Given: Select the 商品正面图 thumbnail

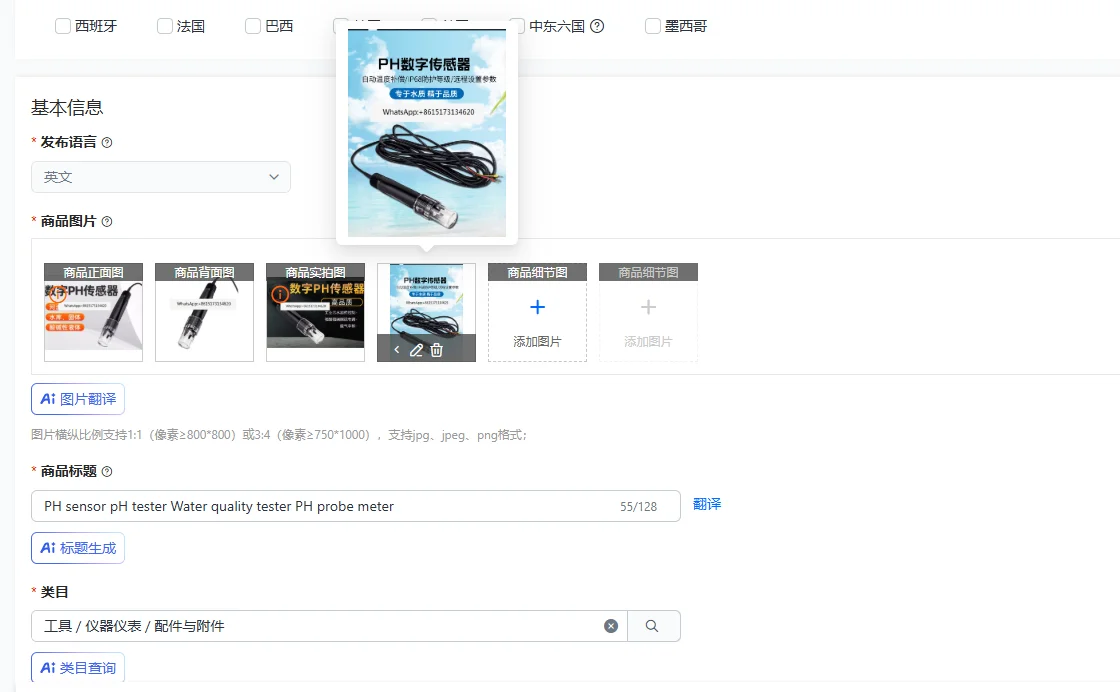Looking at the screenshot, I should 93,311.
